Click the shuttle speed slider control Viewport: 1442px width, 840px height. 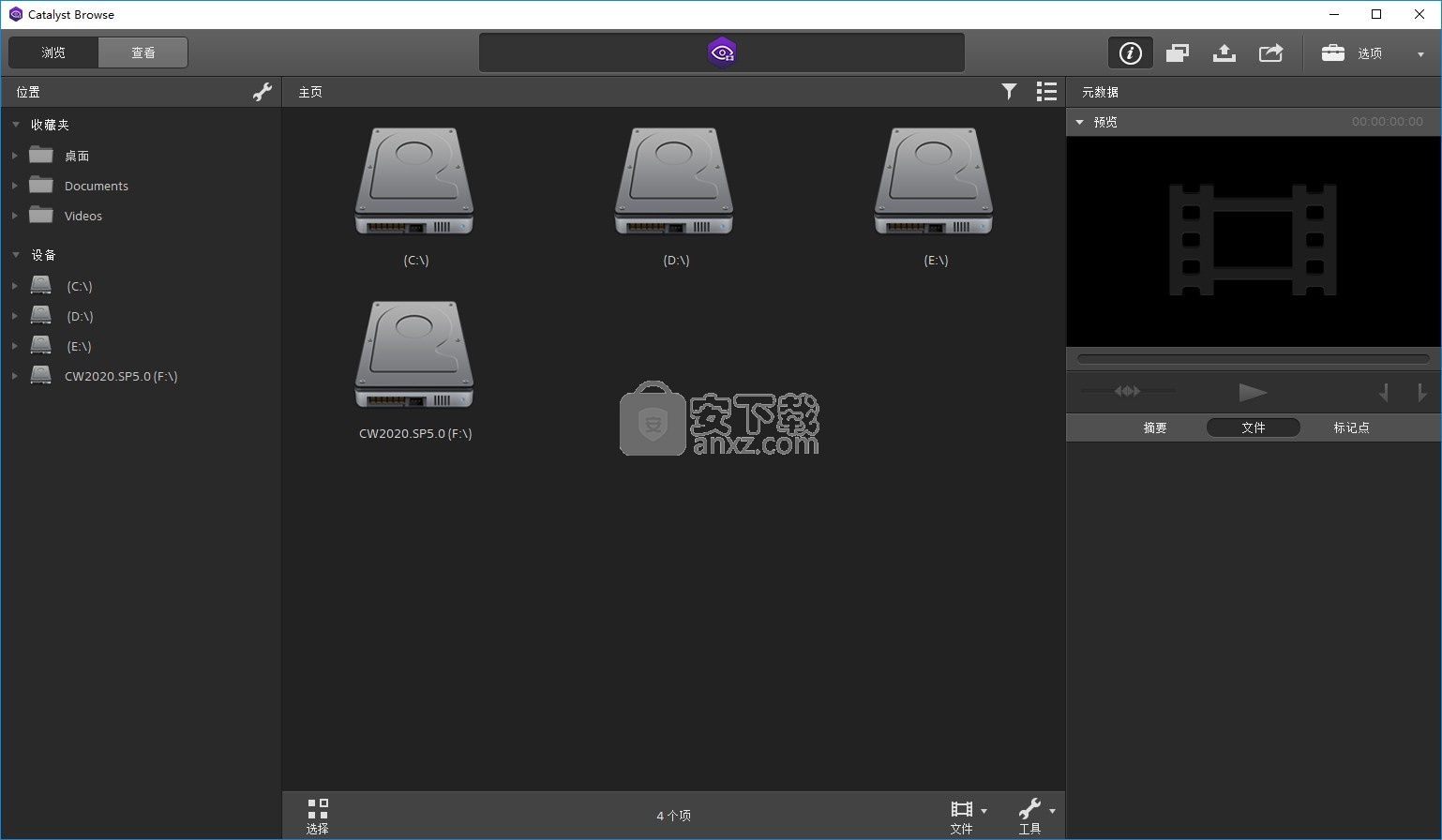pos(1128,391)
